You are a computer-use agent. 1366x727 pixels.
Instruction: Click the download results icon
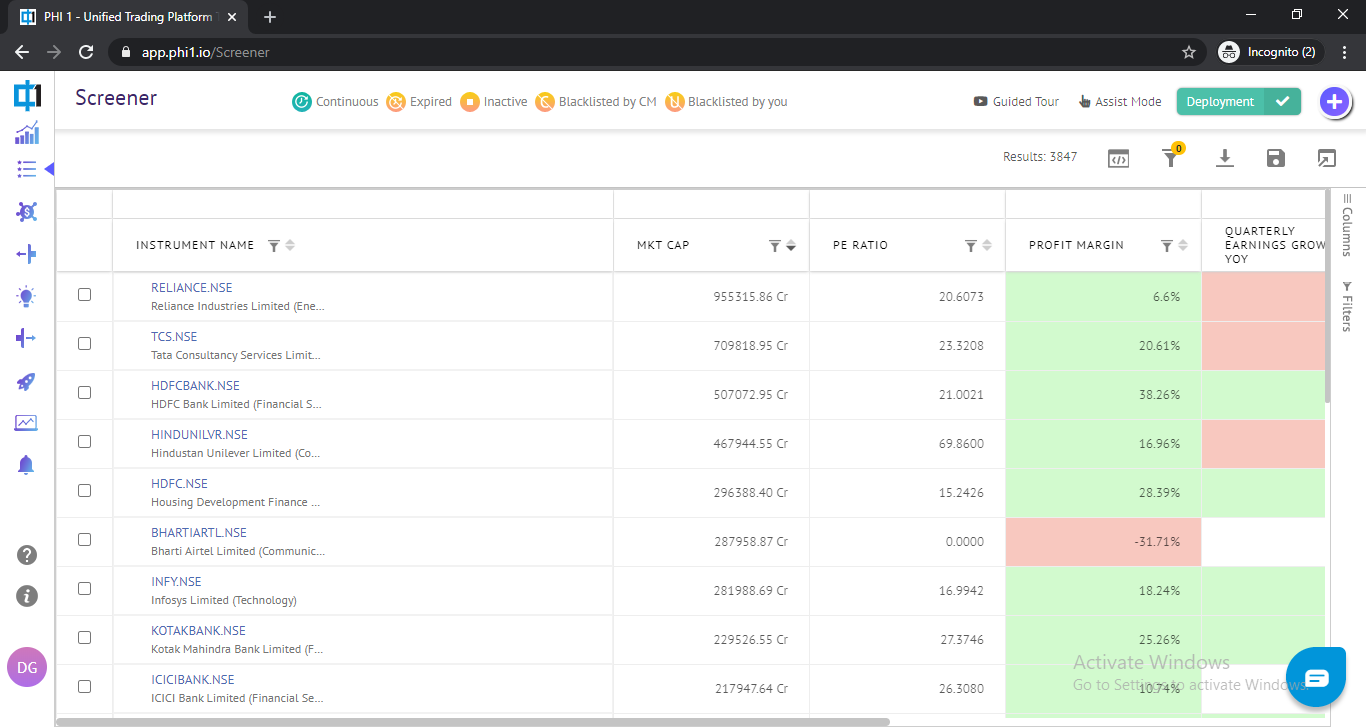pos(1224,158)
